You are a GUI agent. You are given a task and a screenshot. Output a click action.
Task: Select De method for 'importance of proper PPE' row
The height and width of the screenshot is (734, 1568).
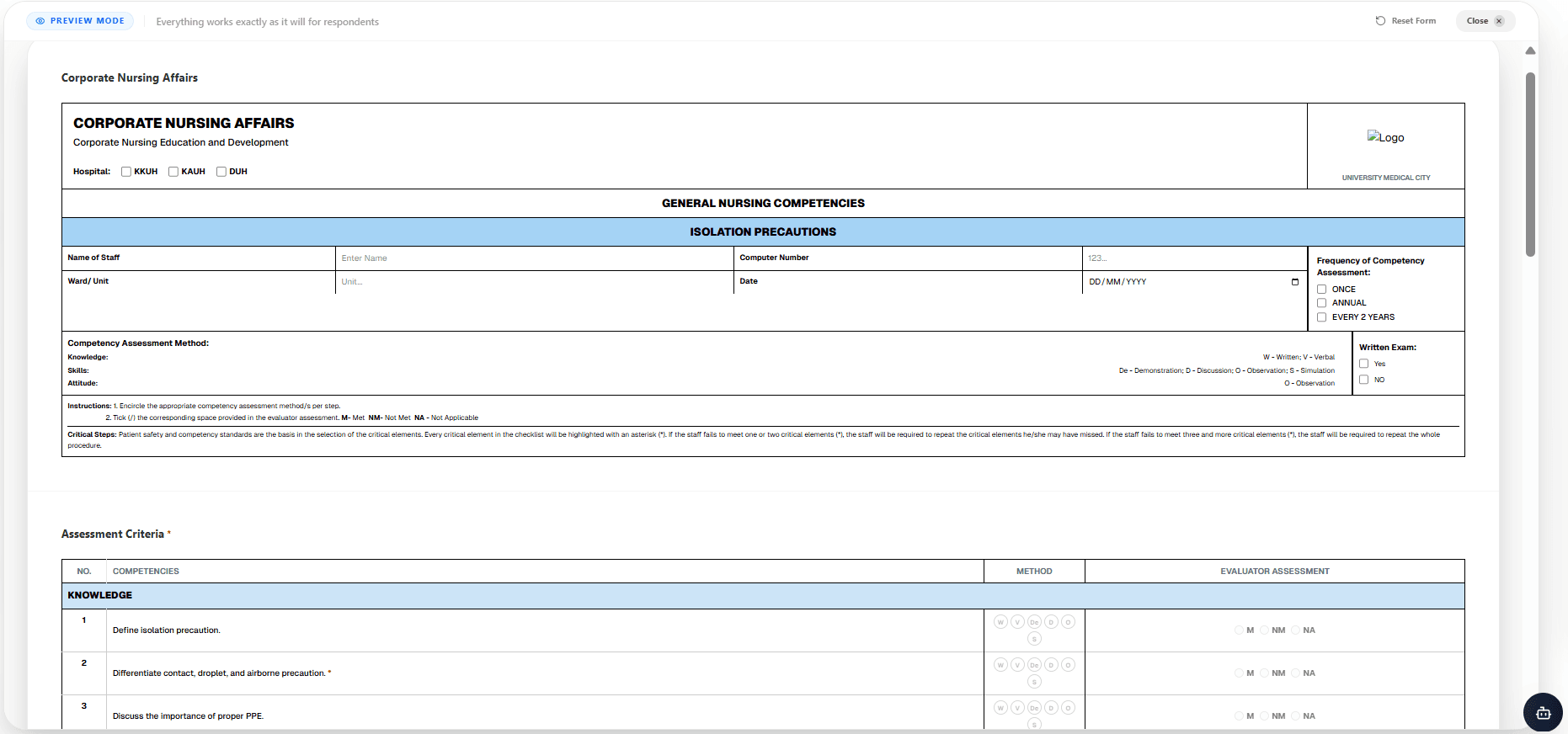(x=1034, y=708)
